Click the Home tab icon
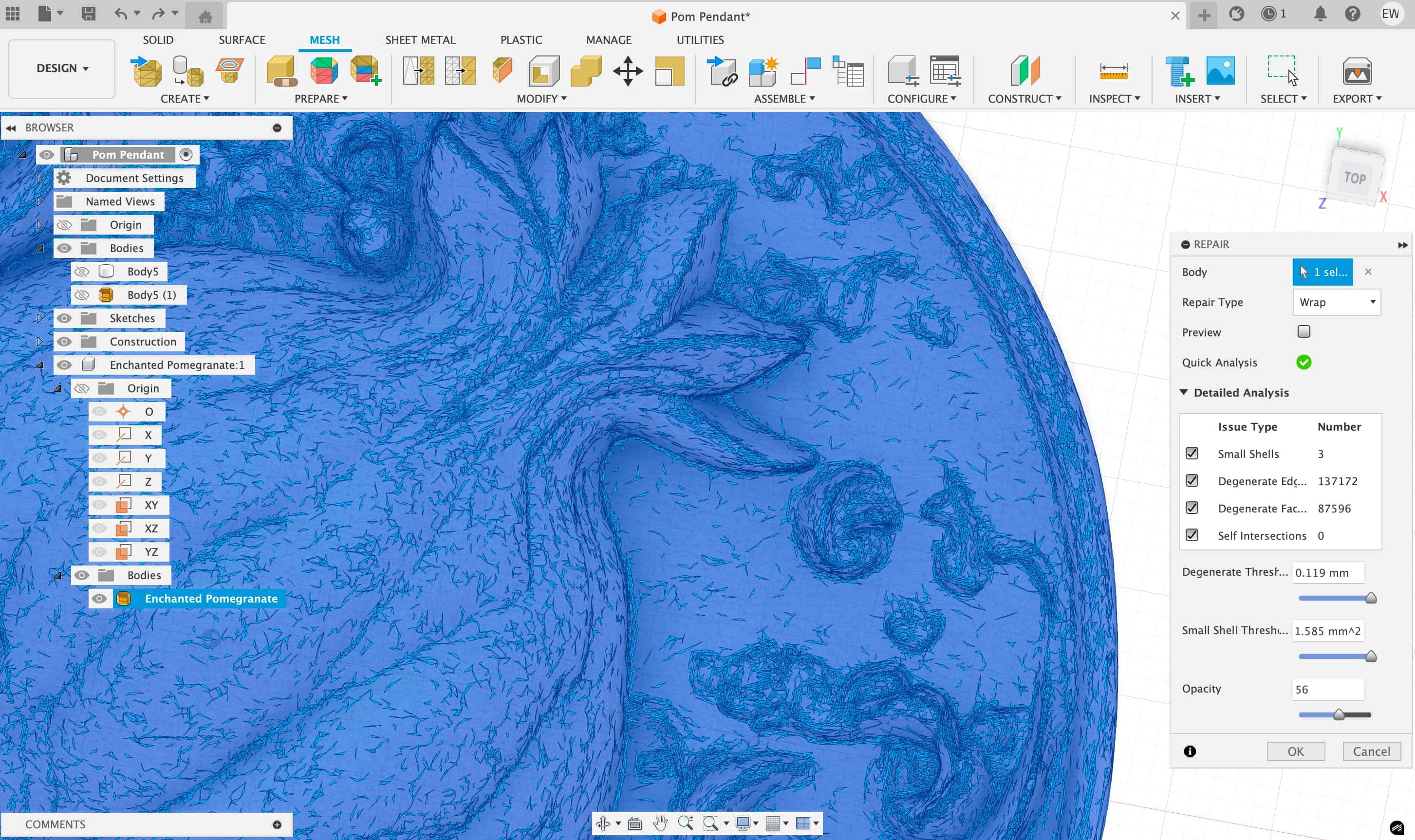This screenshot has height=840, width=1415. click(x=205, y=17)
